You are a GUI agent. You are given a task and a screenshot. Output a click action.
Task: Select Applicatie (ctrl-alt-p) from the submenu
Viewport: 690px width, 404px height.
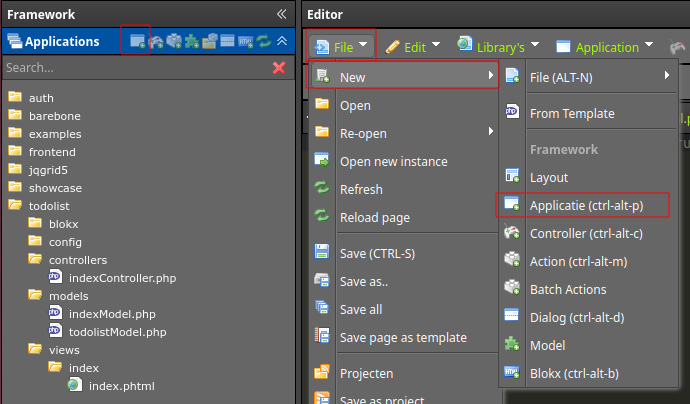pos(586,206)
